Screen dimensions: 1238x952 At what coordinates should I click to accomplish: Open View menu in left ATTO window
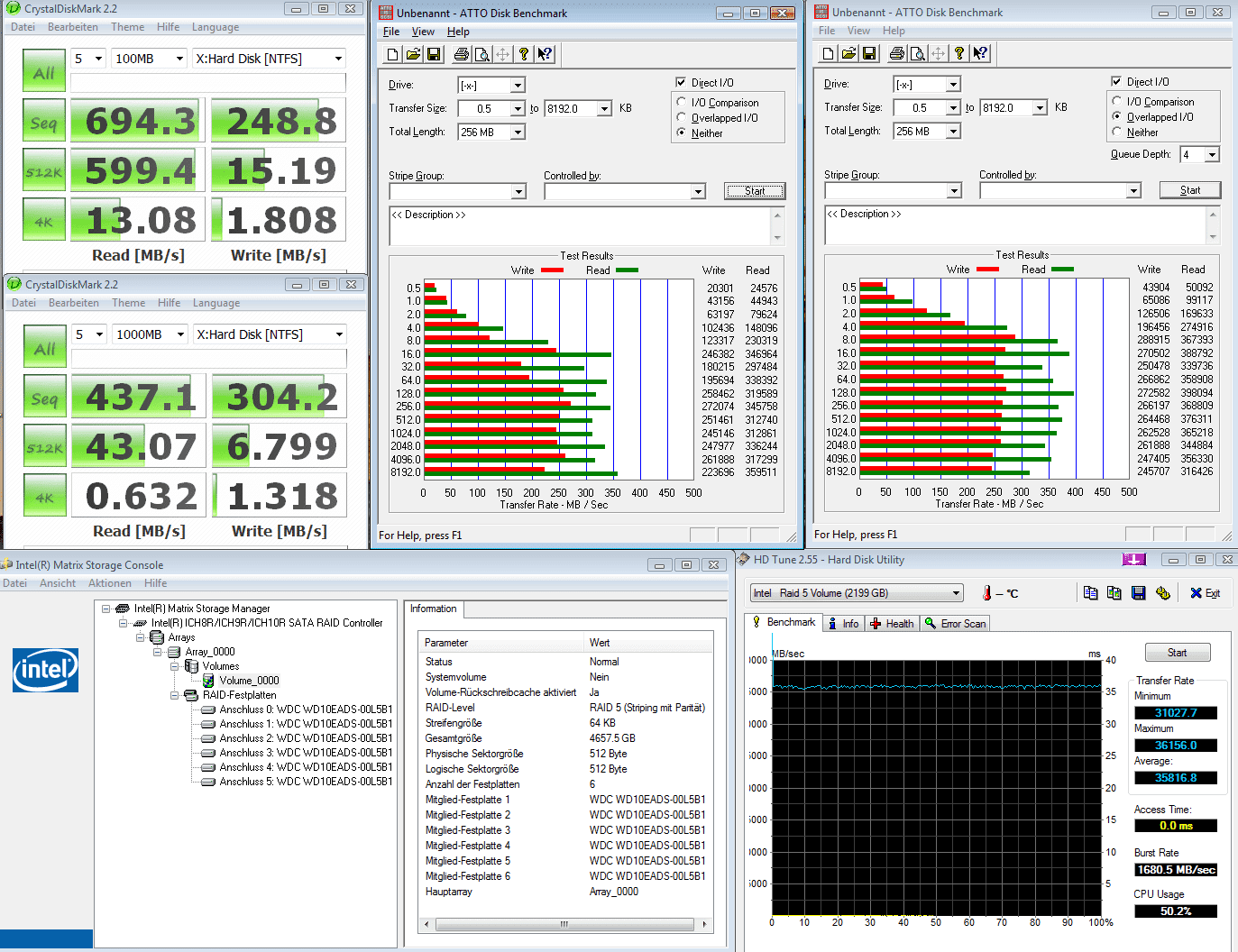pyautogui.click(x=423, y=32)
